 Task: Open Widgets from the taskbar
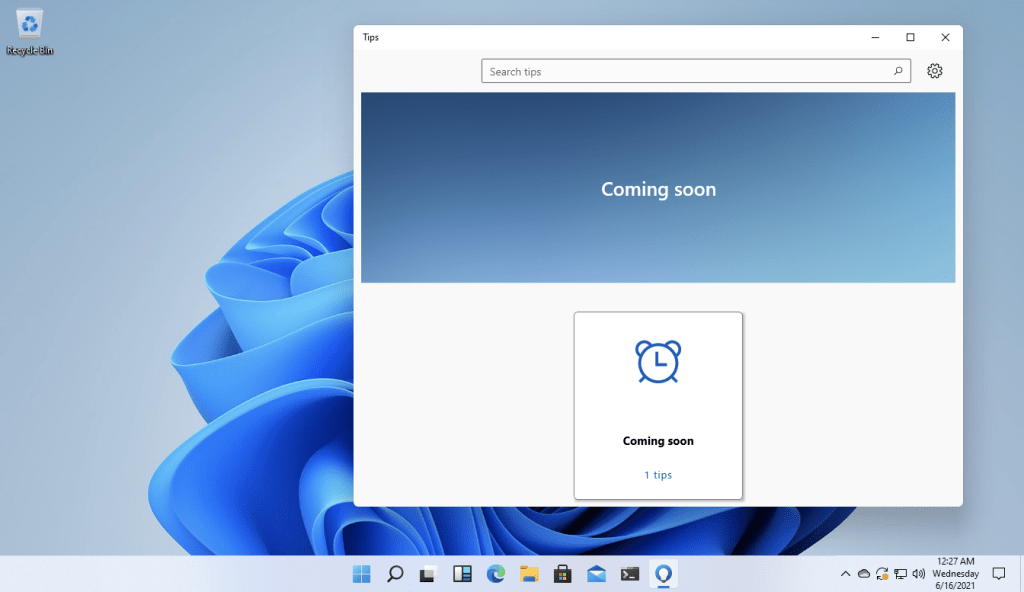pos(462,573)
